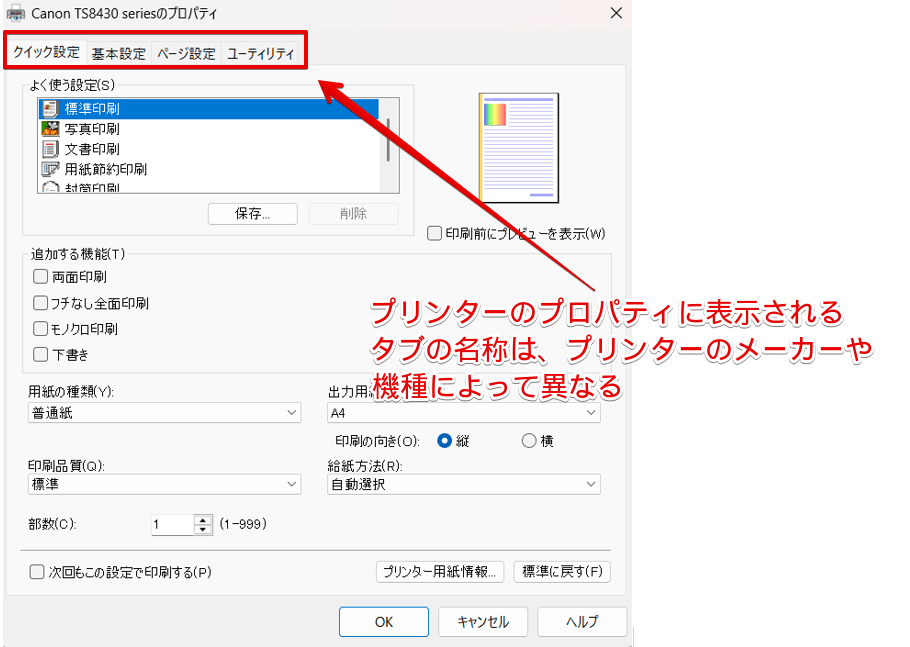Screen dimensions: 910x647
Task: Check the モノクロ印刷 monochrome option
Action: (41, 328)
